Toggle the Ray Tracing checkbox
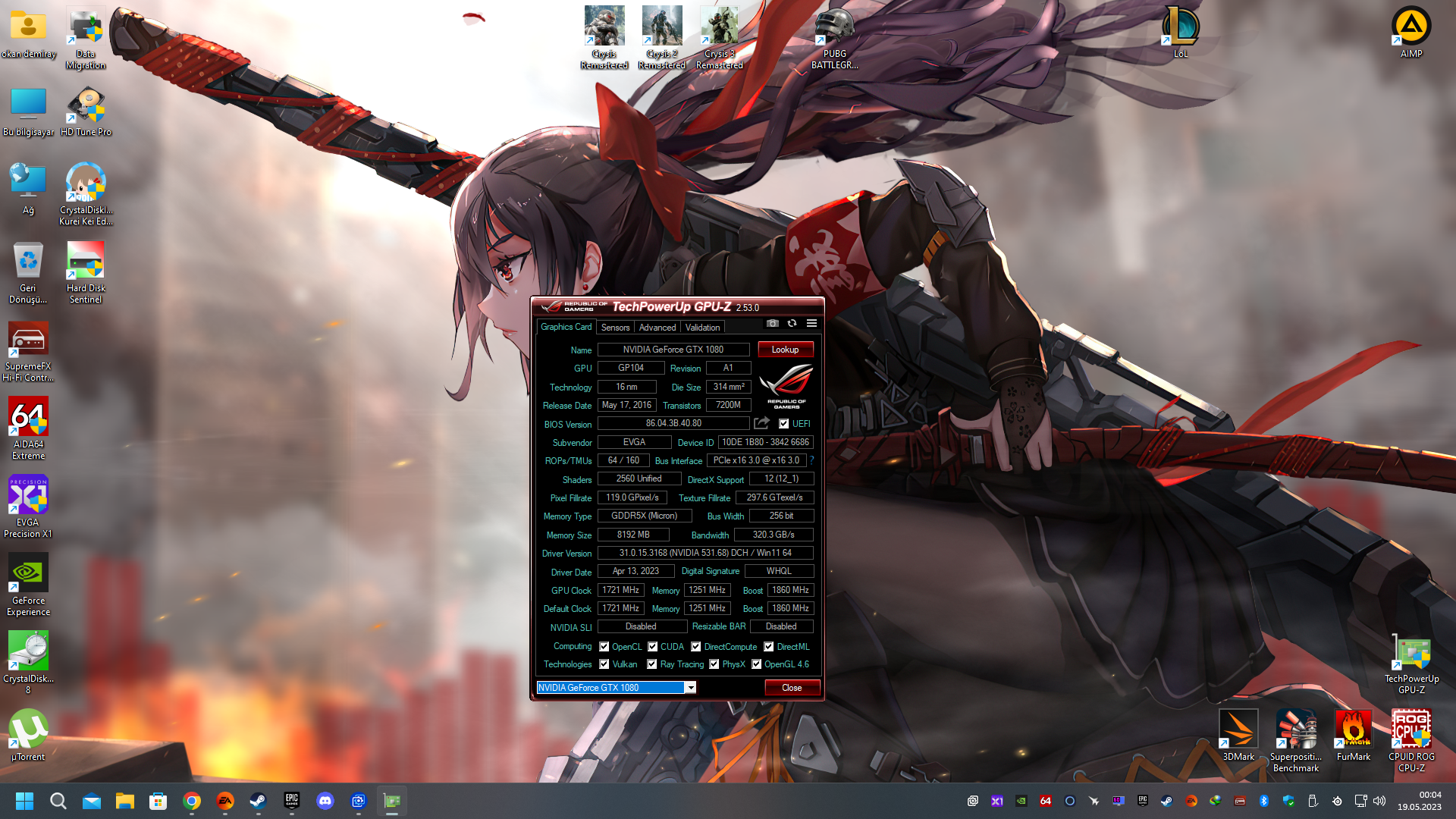This screenshot has width=1456, height=819. pyautogui.click(x=651, y=664)
